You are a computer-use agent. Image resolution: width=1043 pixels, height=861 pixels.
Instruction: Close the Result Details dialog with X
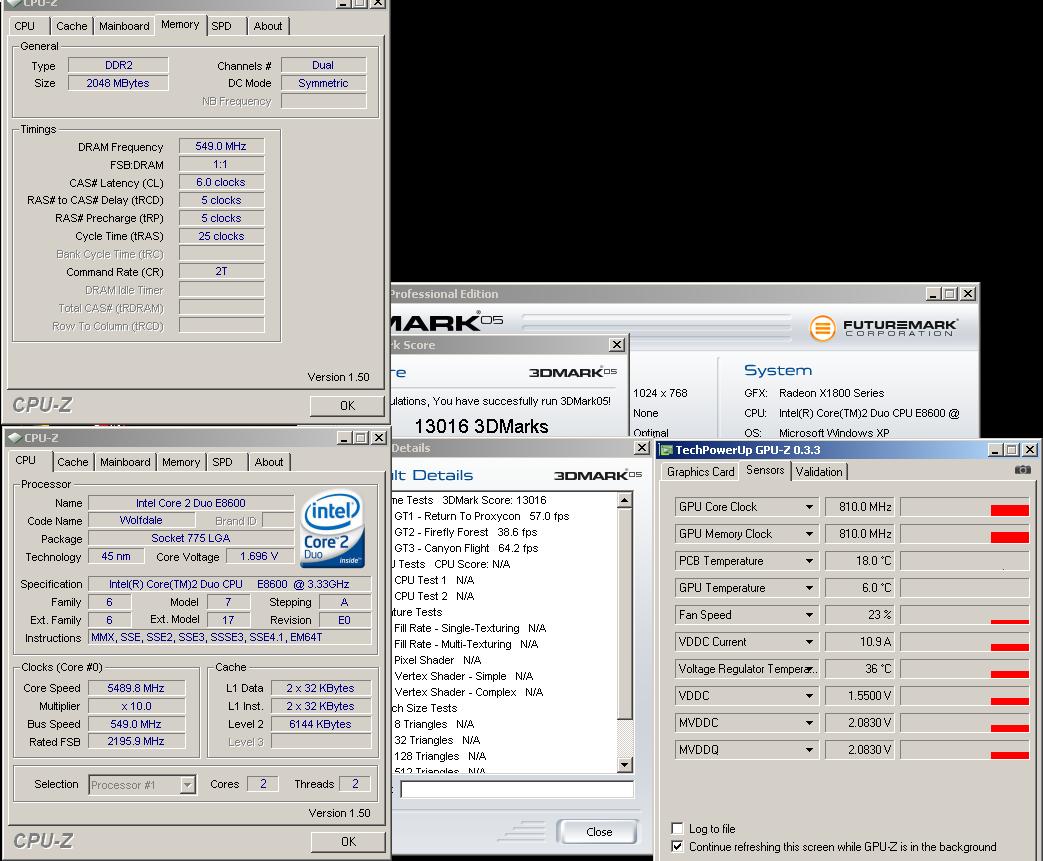[642, 448]
